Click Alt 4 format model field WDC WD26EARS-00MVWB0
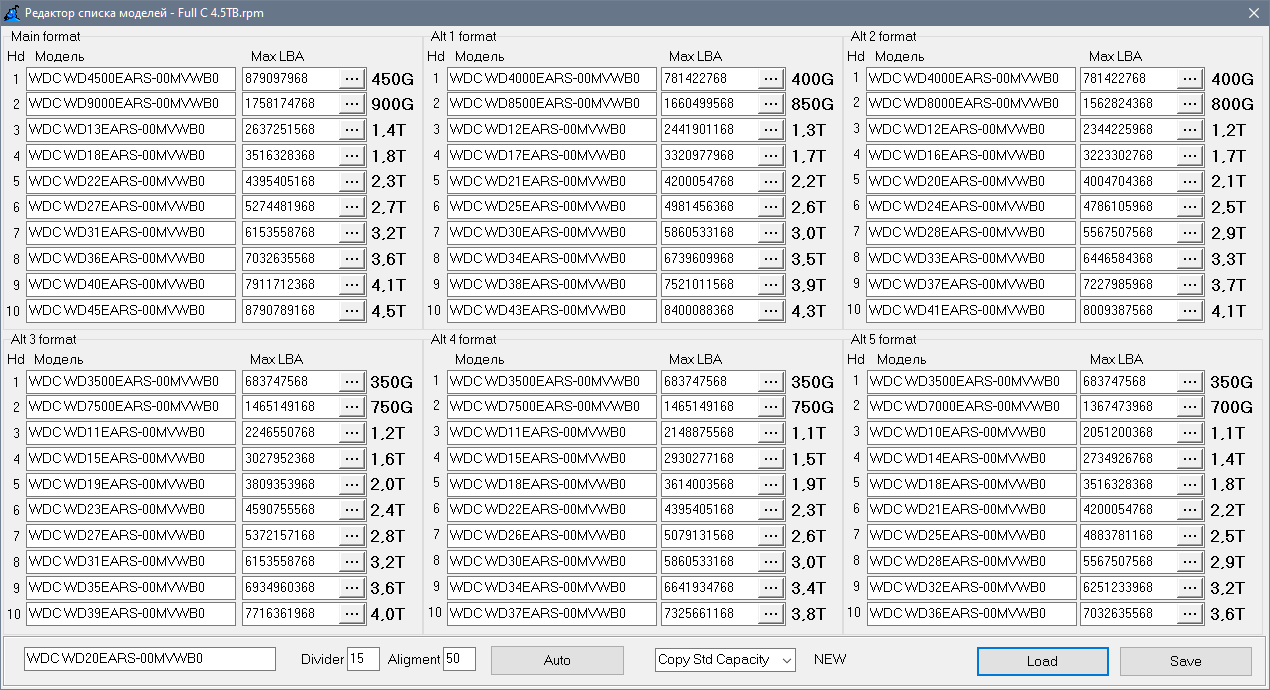Image resolution: width=1270 pixels, height=690 pixels. pyautogui.click(x=552, y=536)
